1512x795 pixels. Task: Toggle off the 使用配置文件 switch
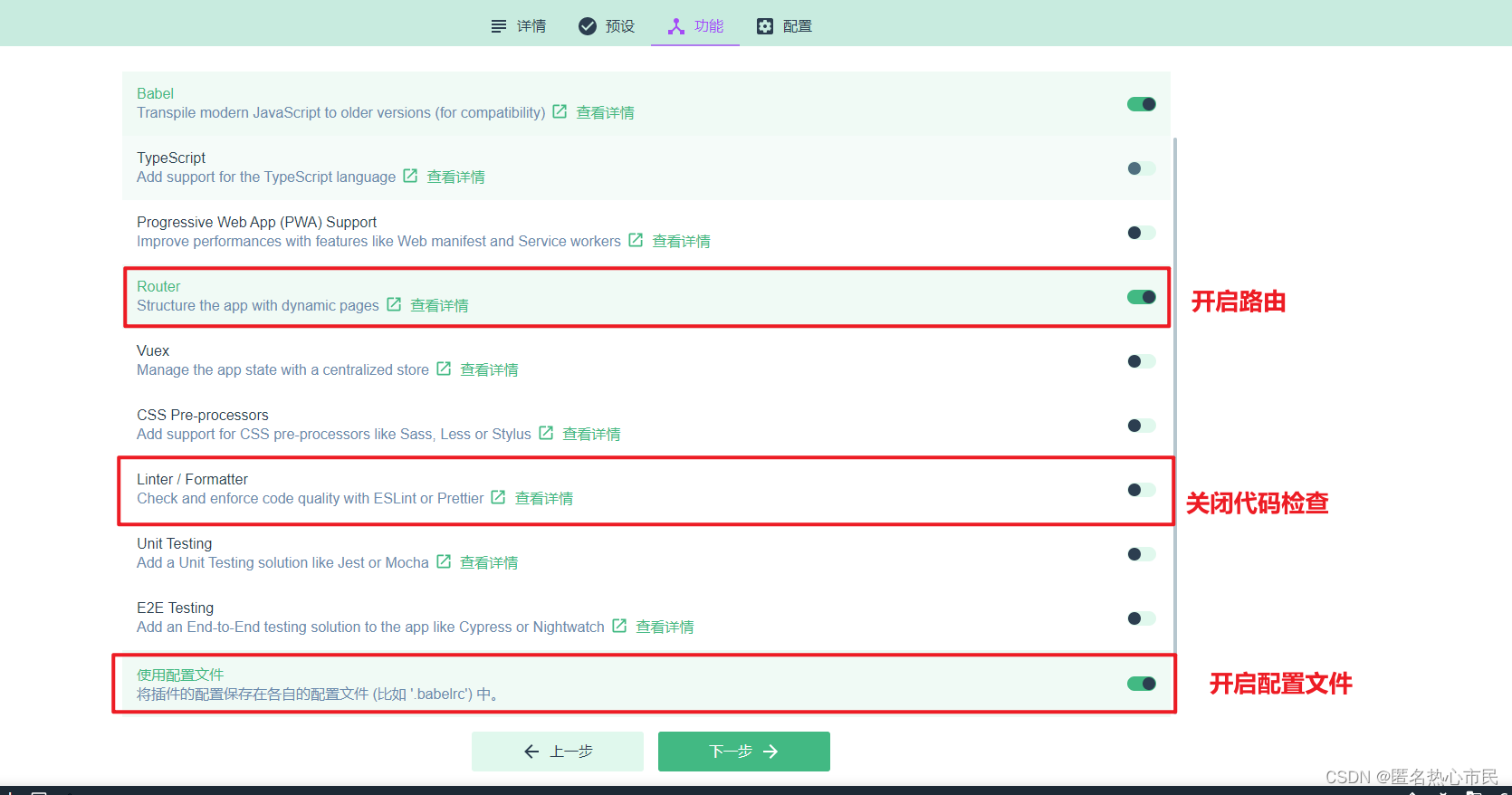[1141, 684]
